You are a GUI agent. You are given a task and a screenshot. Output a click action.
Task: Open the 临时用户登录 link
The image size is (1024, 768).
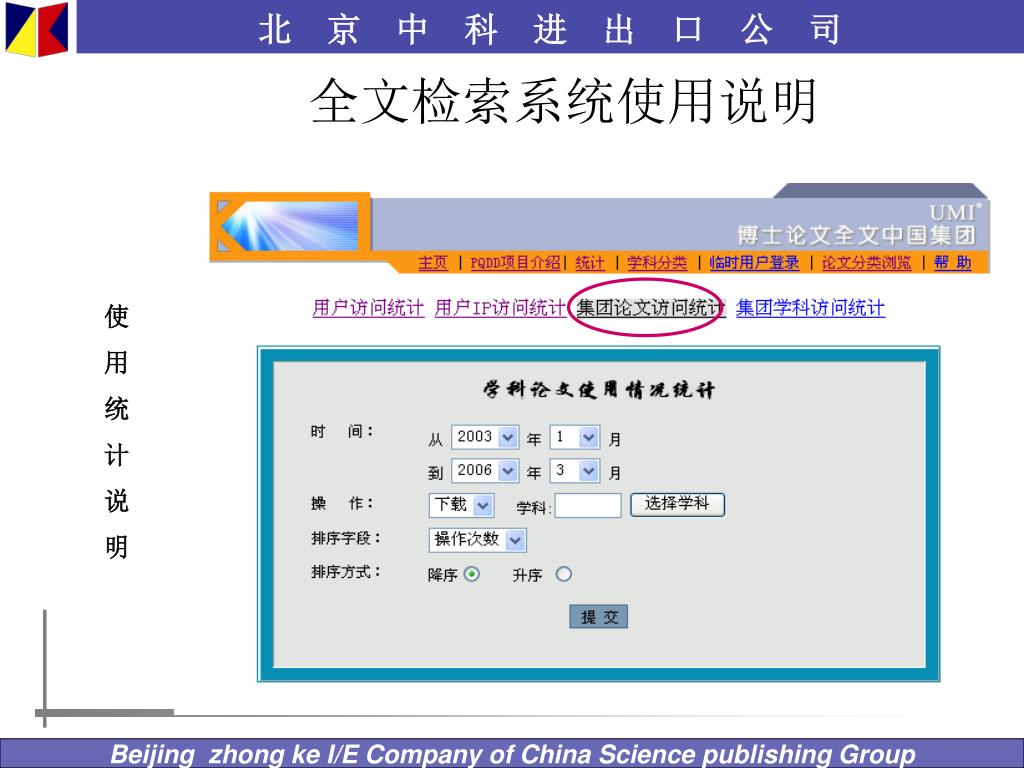tap(754, 263)
